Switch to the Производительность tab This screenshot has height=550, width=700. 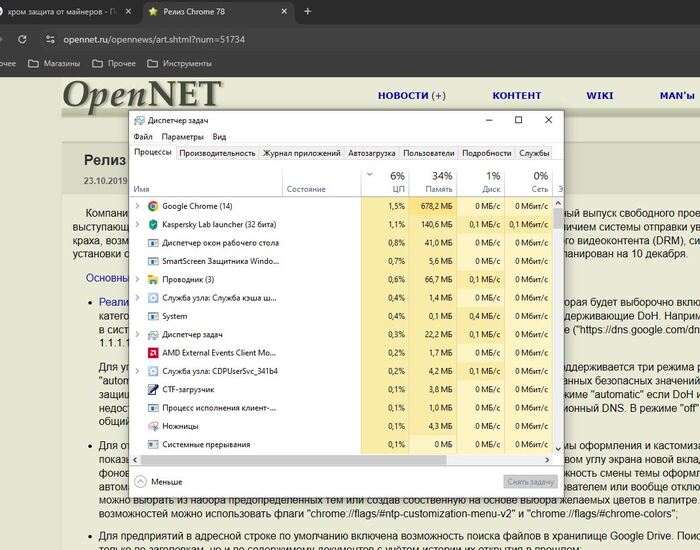217,153
